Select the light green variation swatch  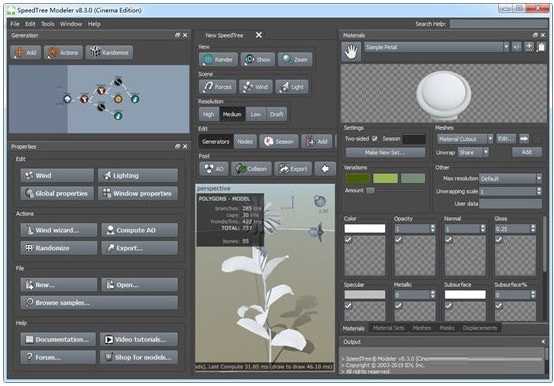[x=385, y=178]
